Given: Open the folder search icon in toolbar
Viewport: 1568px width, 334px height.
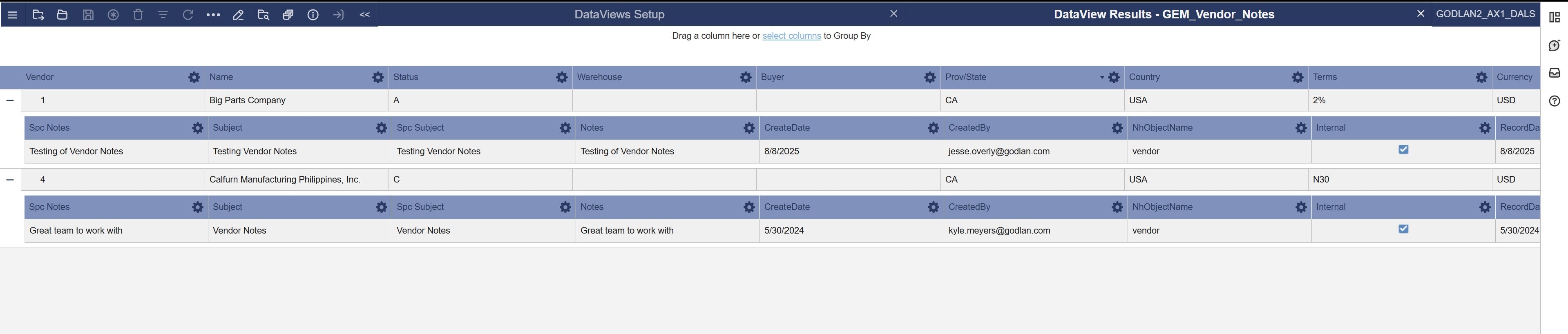Looking at the screenshot, I should click(x=263, y=15).
